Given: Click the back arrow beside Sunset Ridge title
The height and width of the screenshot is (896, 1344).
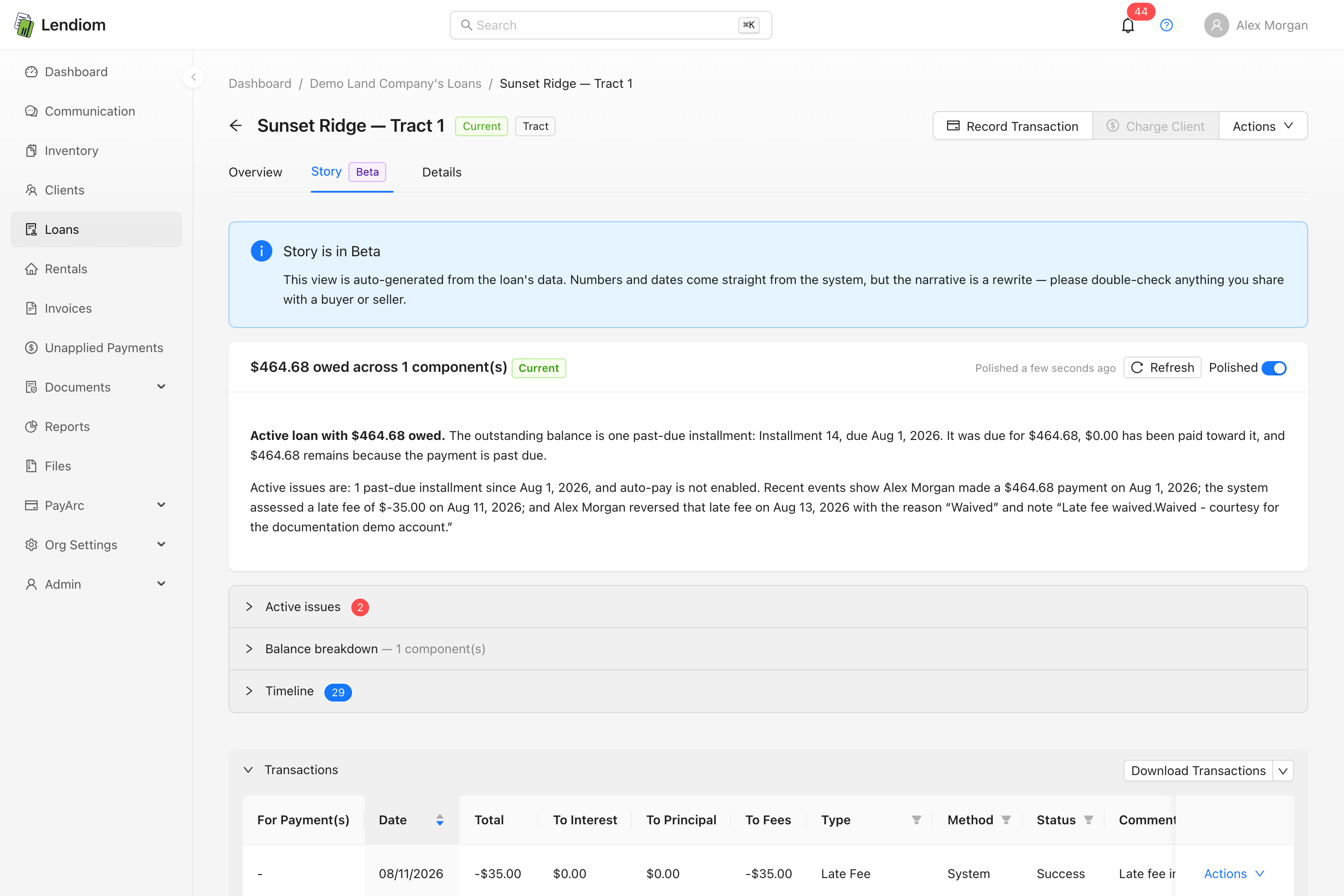Looking at the screenshot, I should [x=236, y=126].
